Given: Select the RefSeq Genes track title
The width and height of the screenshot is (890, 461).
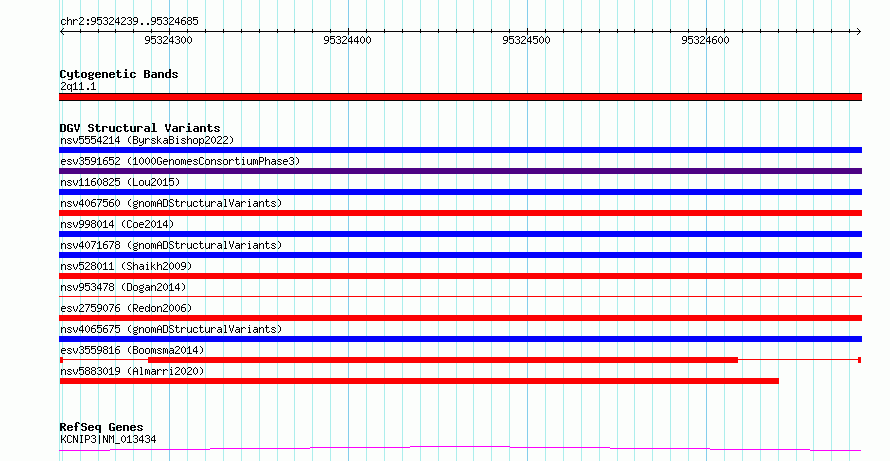Looking at the screenshot, I should click(x=102, y=427).
